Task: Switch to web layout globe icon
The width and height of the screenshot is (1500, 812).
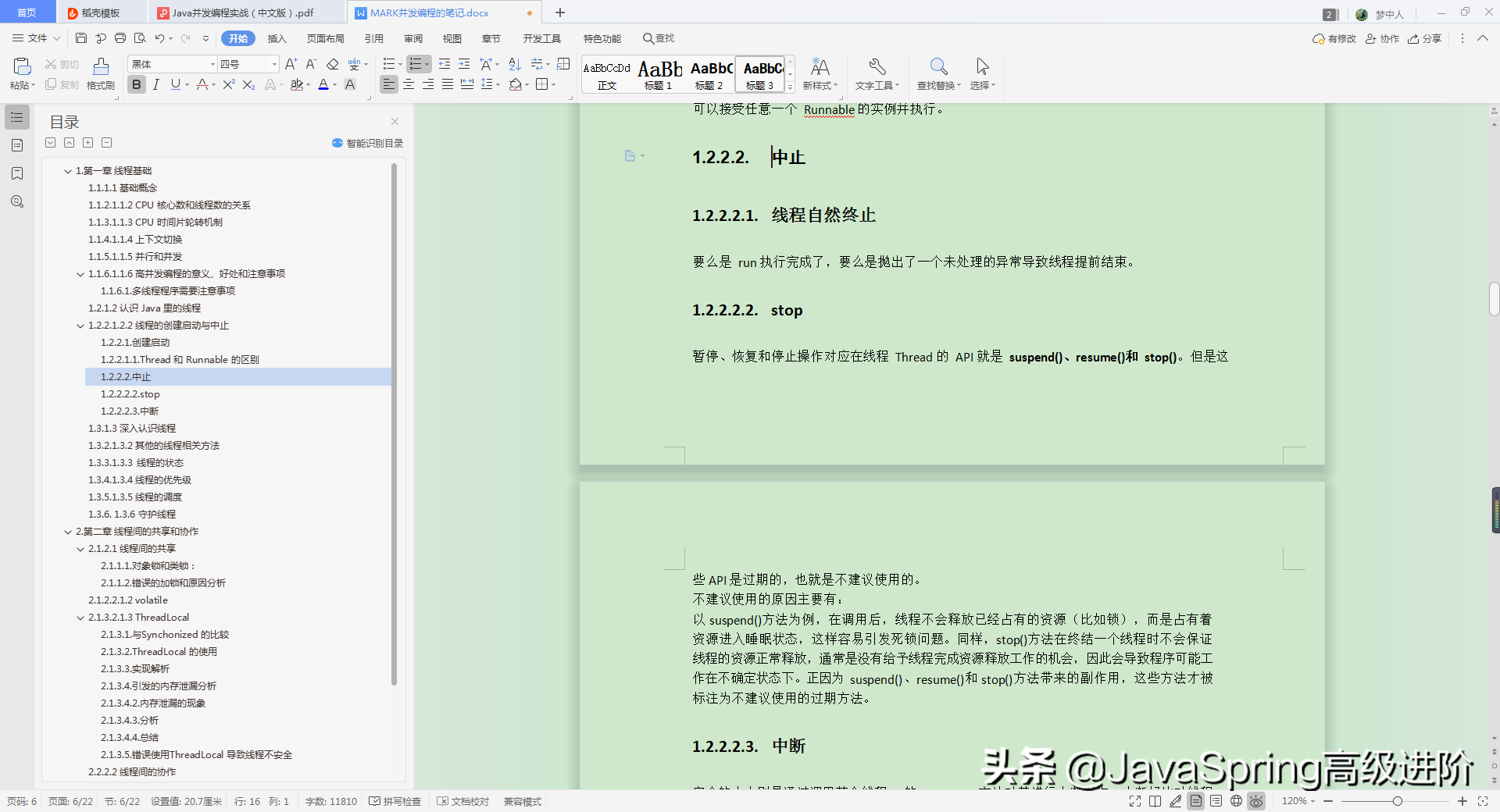Action: point(1236,801)
